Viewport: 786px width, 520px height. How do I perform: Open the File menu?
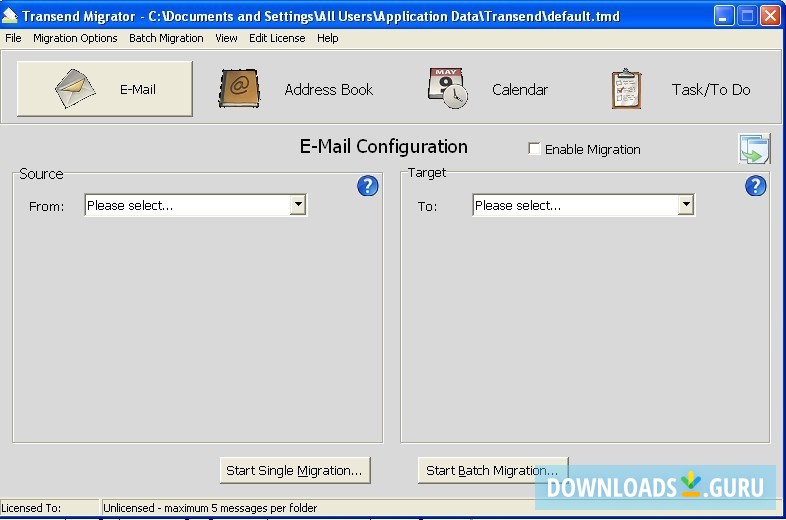click(x=13, y=38)
